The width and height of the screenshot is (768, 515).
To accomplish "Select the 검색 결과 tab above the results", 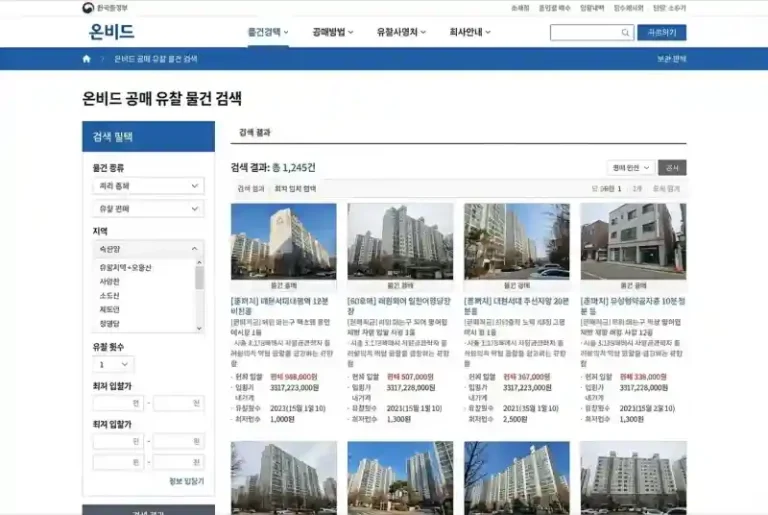I will pyautogui.click(x=255, y=132).
